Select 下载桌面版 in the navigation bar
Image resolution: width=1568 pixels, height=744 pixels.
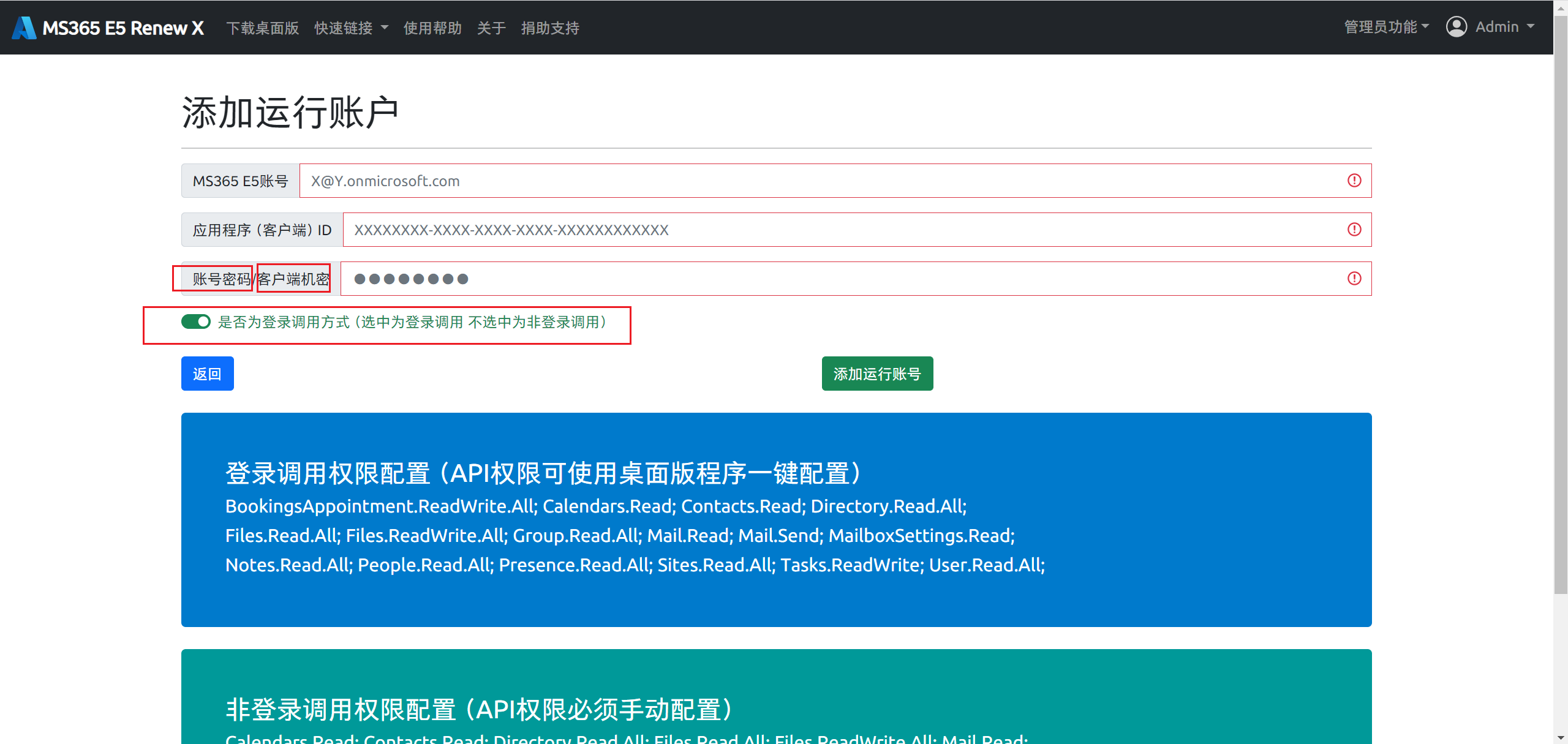click(x=262, y=28)
